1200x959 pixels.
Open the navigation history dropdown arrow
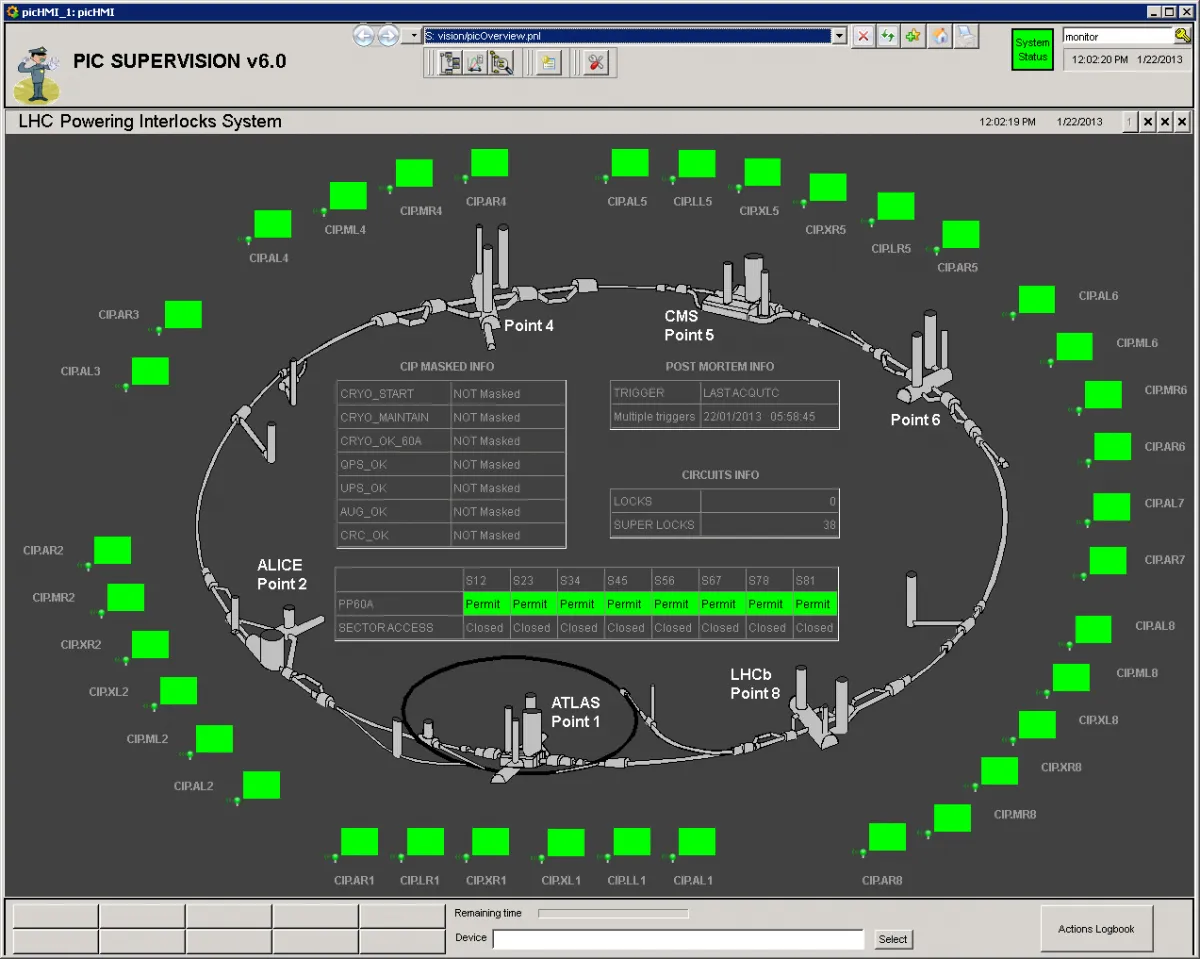(x=411, y=36)
